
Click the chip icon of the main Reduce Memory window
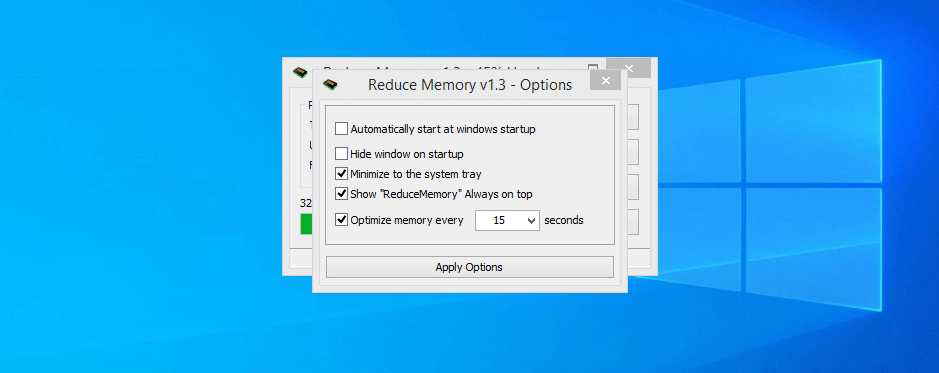point(300,72)
